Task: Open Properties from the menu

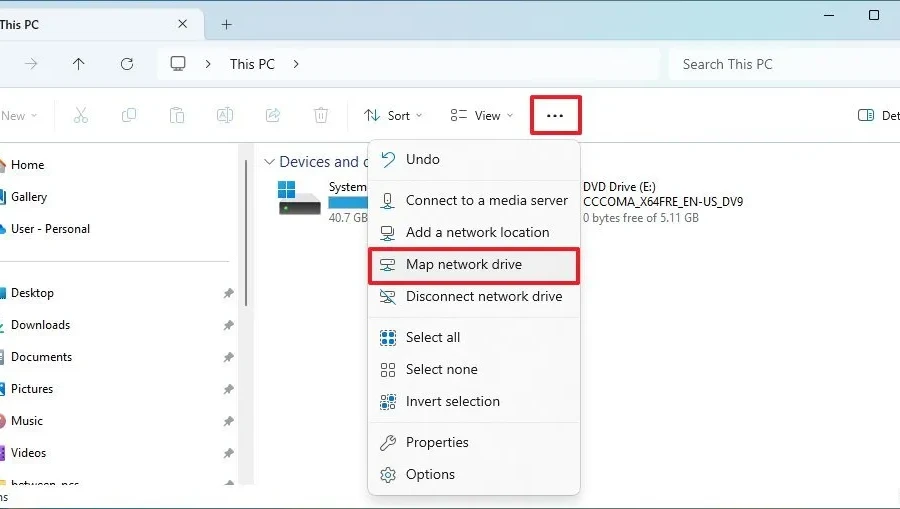Action: (x=474, y=442)
